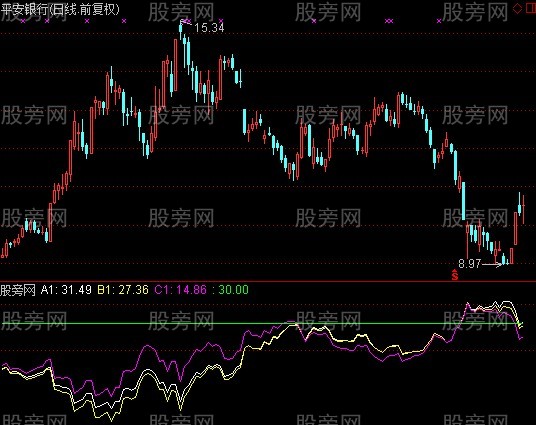Click the lowest candlestick pointed to by 8.97

pos(503,260)
